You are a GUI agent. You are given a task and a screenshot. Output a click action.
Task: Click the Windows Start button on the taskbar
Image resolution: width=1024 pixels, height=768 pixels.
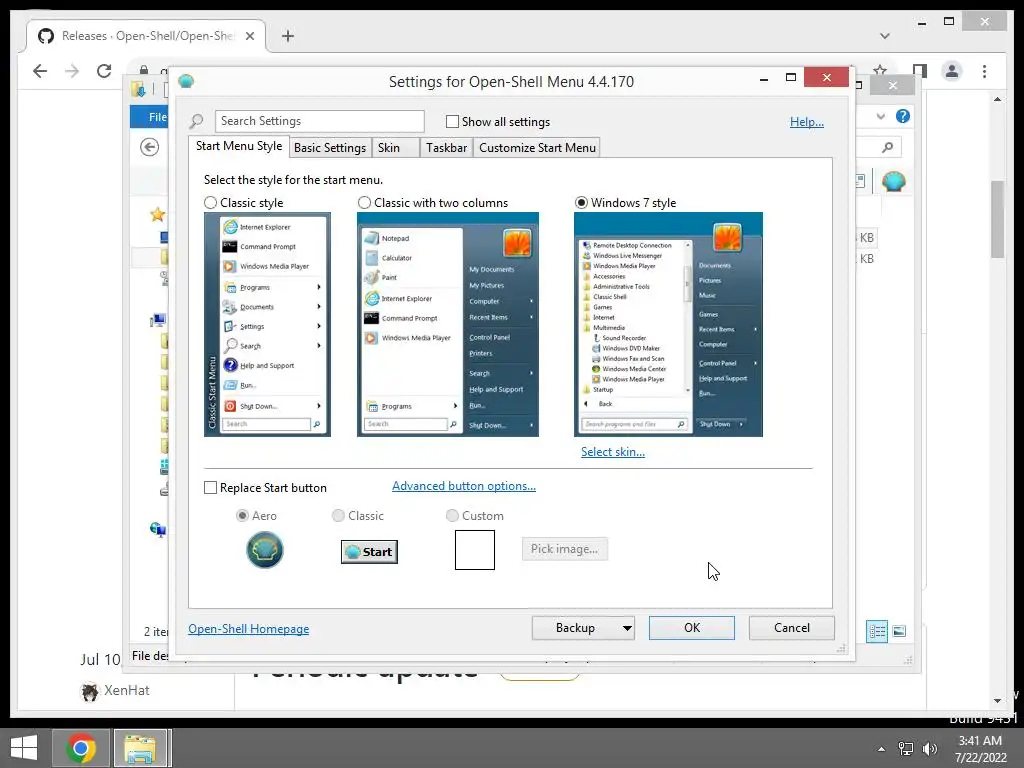coord(24,748)
